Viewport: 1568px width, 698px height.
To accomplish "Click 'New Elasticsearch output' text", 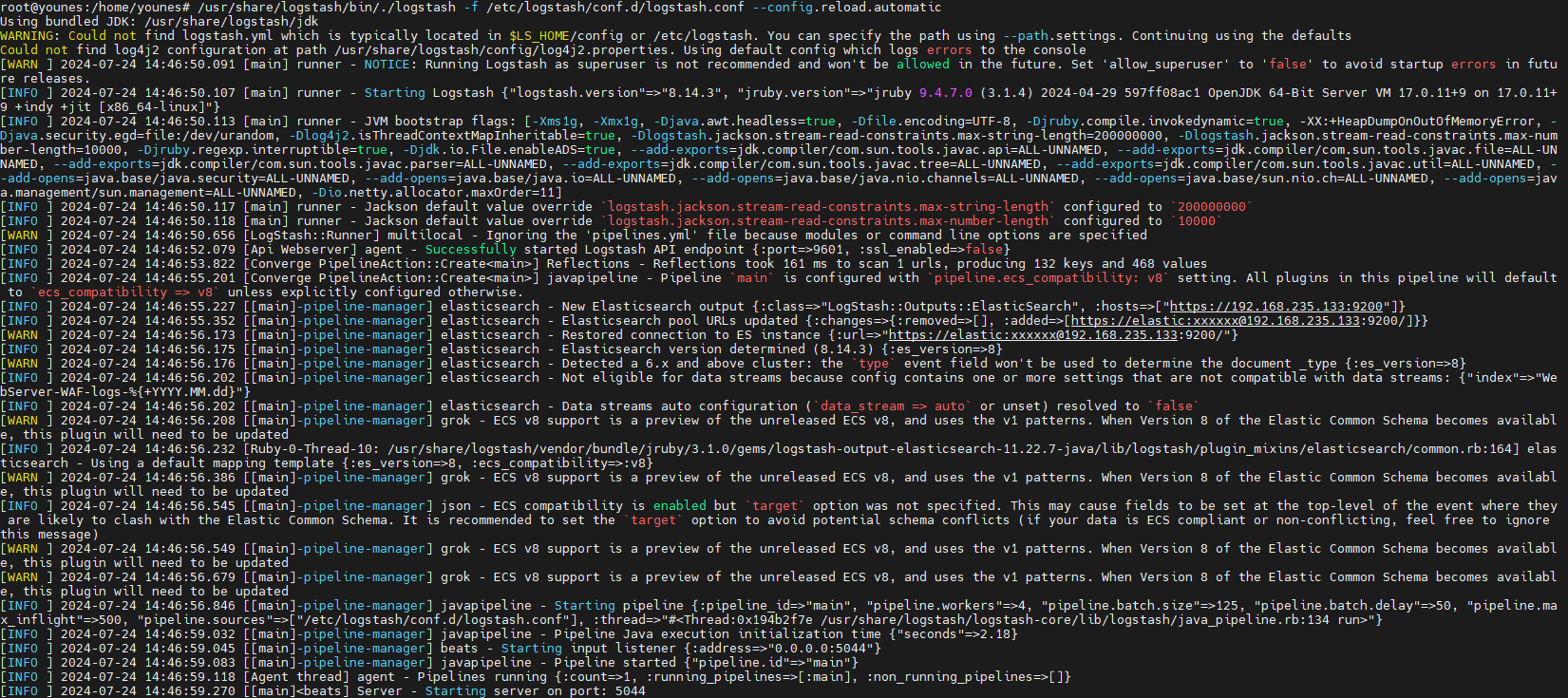I will point(653,307).
